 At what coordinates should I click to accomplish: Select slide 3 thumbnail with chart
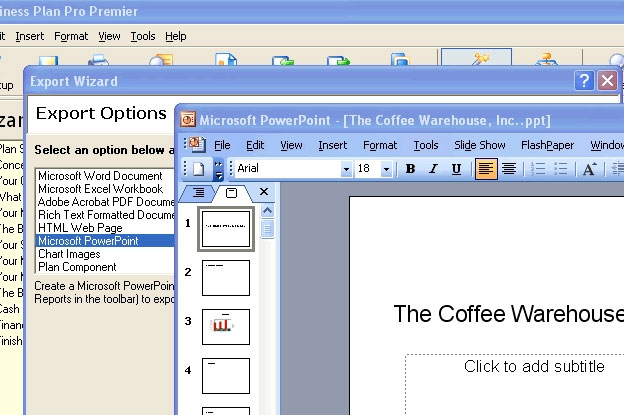click(226, 327)
